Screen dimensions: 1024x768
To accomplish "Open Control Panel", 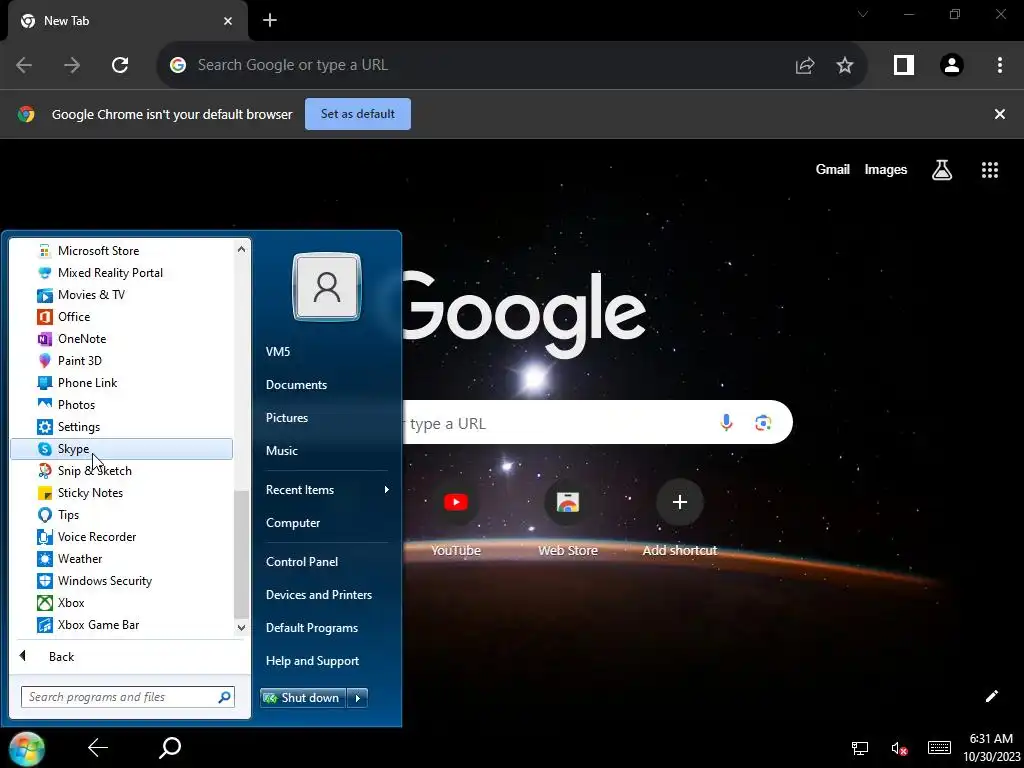I will point(302,562).
